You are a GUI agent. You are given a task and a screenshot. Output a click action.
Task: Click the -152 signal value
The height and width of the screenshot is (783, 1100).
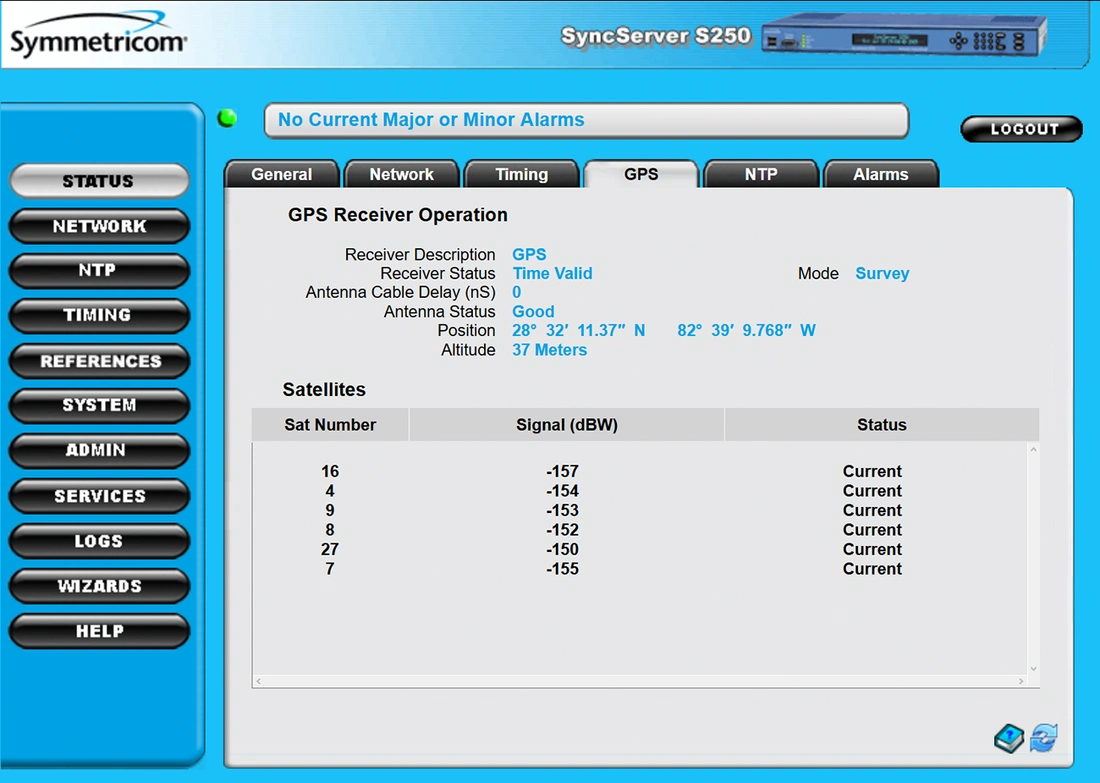563,530
